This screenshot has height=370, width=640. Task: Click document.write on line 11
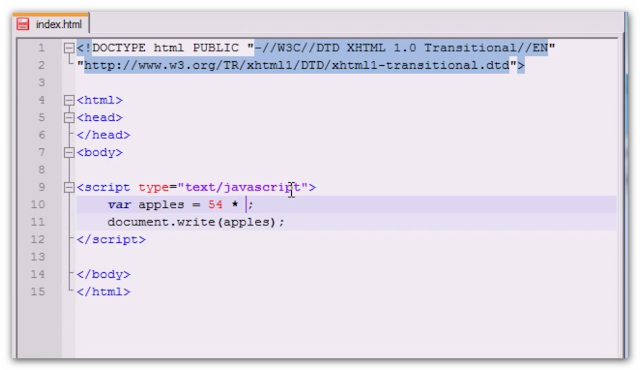click(x=161, y=222)
